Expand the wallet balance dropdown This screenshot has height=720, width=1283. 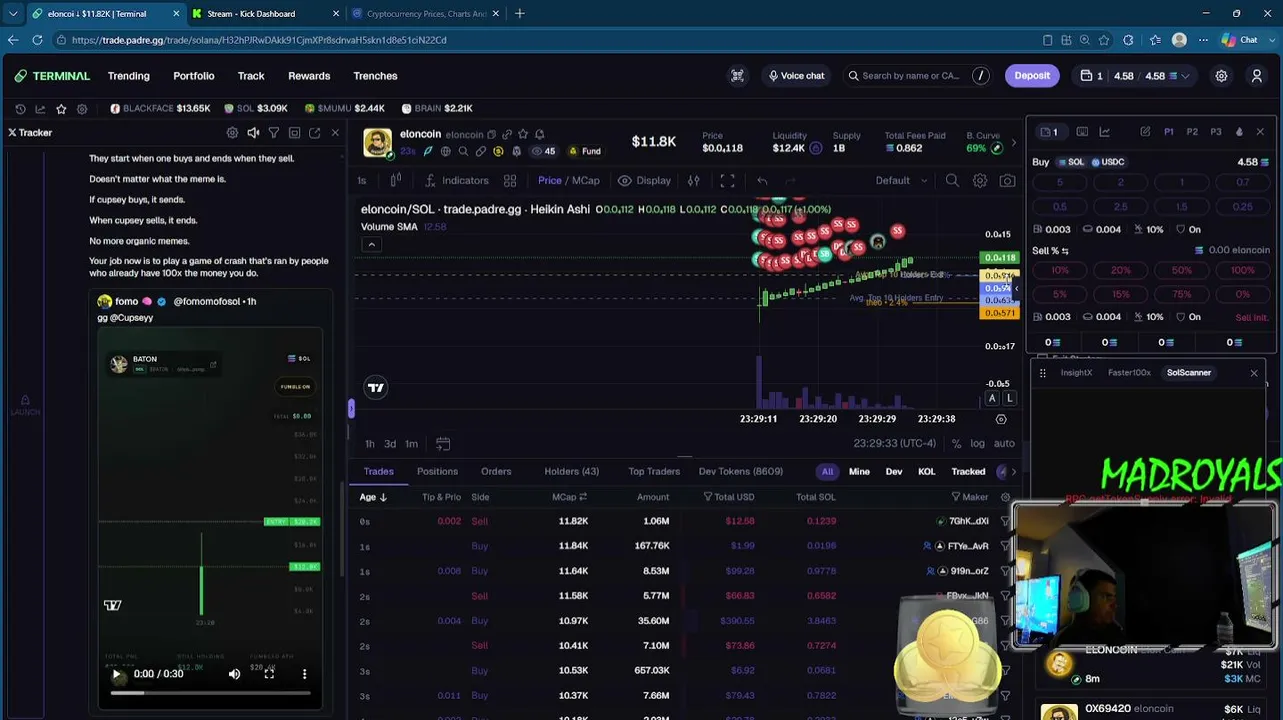[1186, 76]
